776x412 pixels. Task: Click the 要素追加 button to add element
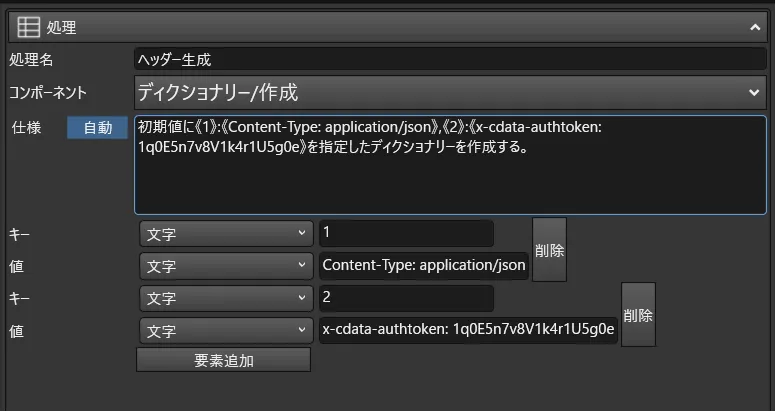223,360
